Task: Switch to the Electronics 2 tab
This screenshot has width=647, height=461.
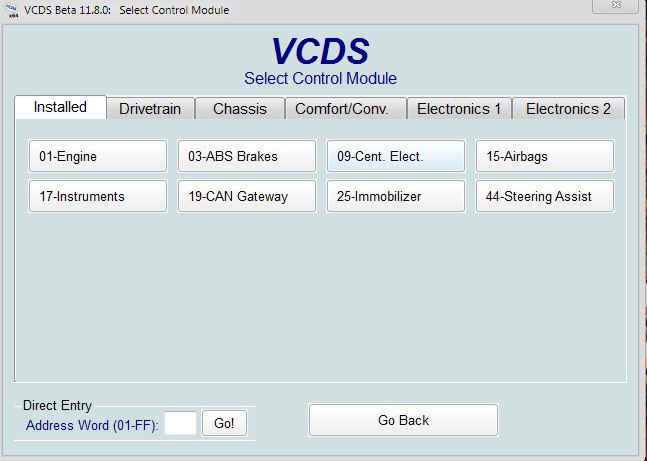Action: (568, 108)
